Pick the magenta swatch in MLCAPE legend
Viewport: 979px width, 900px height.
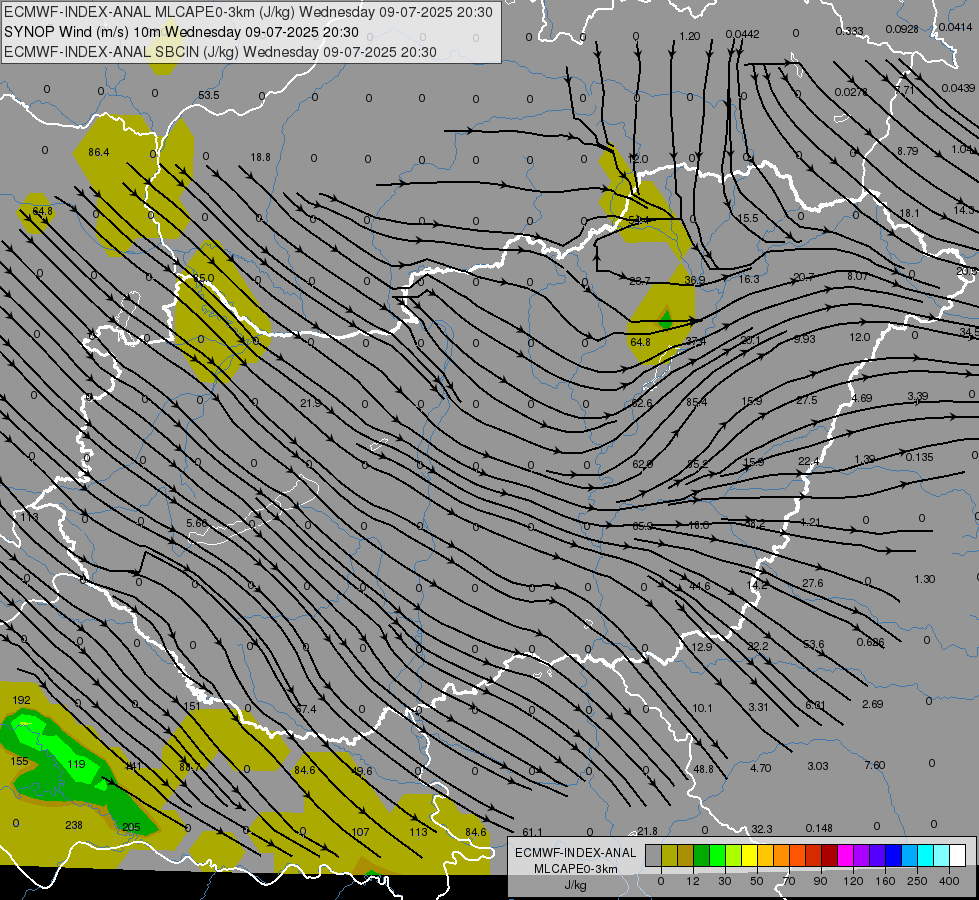[x=845, y=855]
